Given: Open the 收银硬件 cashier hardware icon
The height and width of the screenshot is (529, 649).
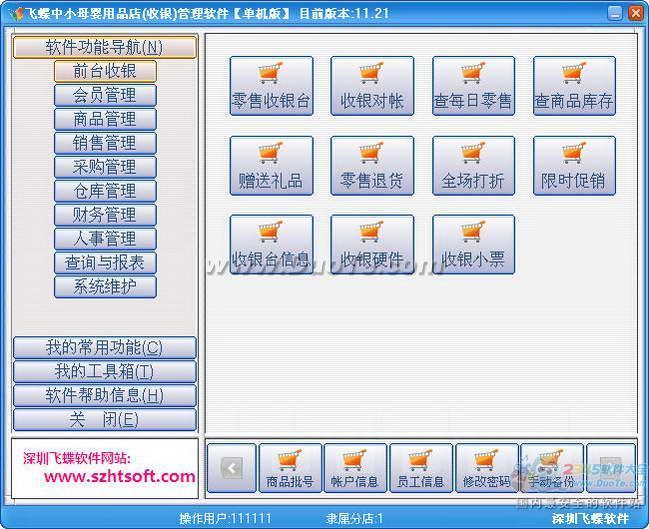Looking at the screenshot, I should (x=372, y=245).
